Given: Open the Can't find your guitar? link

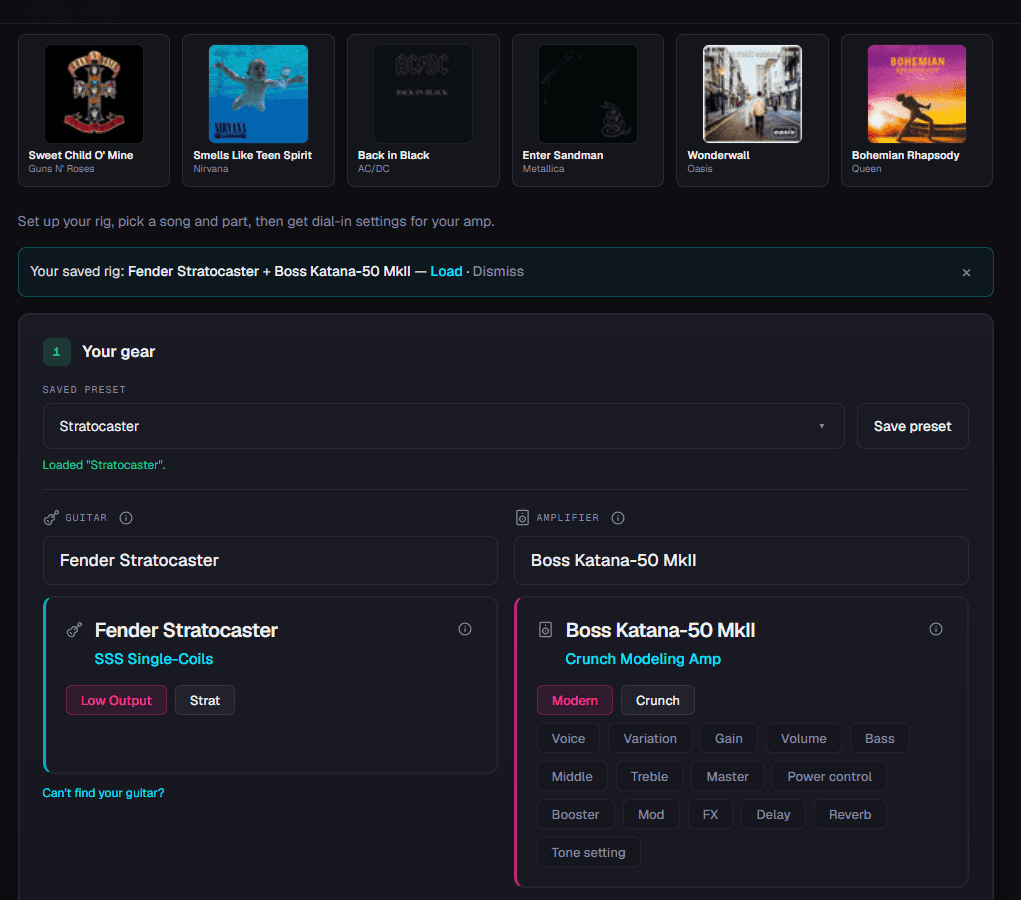Looking at the screenshot, I should [104, 793].
